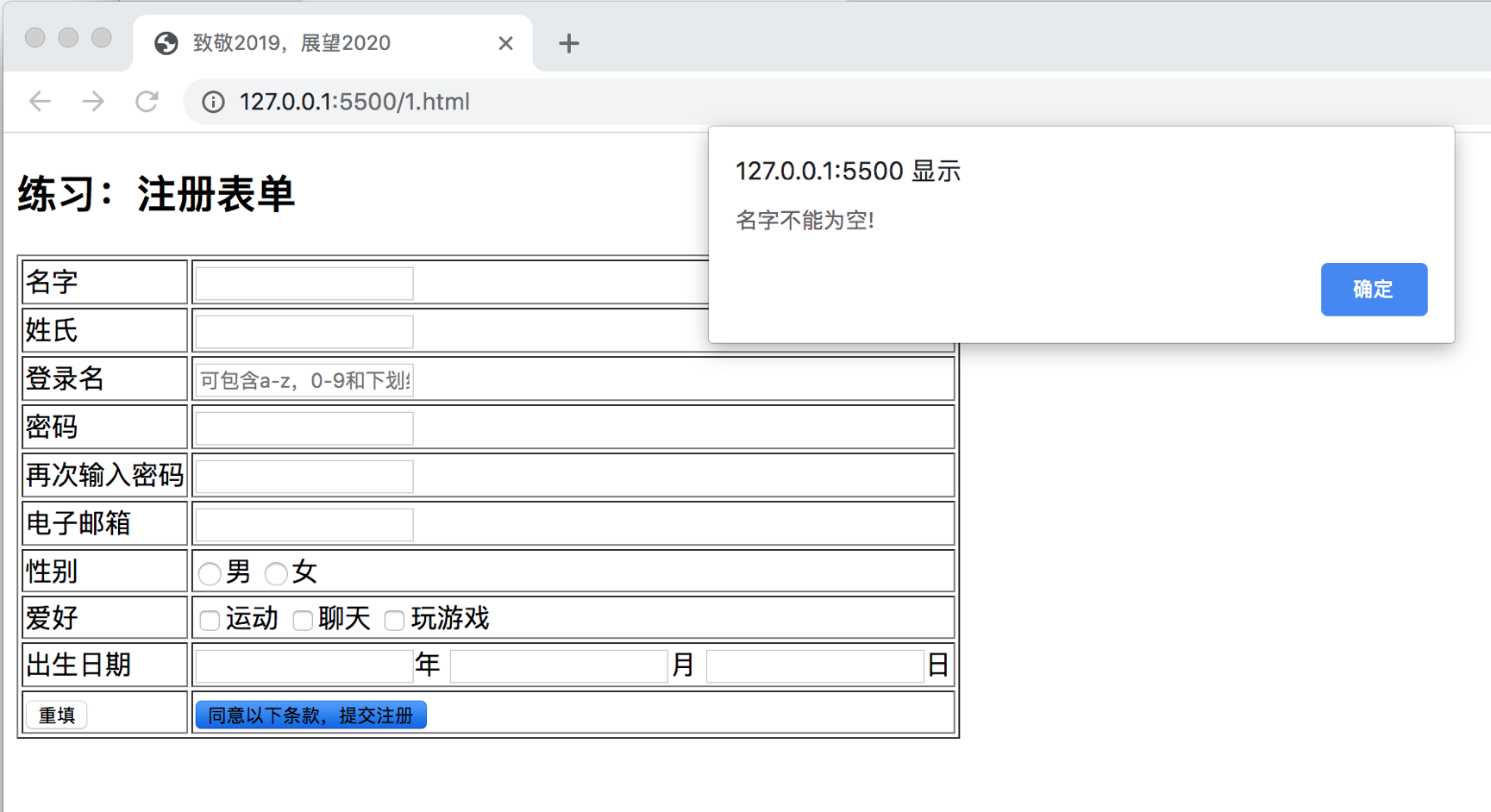The width and height of the screenshot is (1491, 812).
Task: Click the address bar URL 127.0.0.1:5500/1.html
Action: (354, 102)
